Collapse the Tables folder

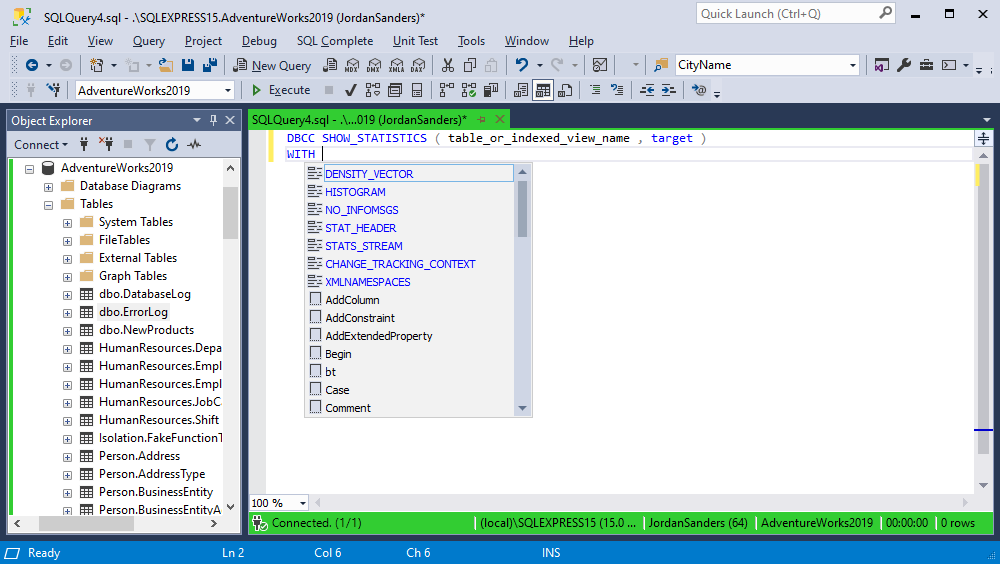48,205
